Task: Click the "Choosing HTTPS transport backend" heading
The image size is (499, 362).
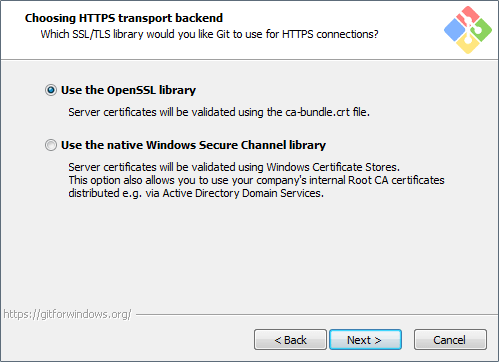Action: 124,18
